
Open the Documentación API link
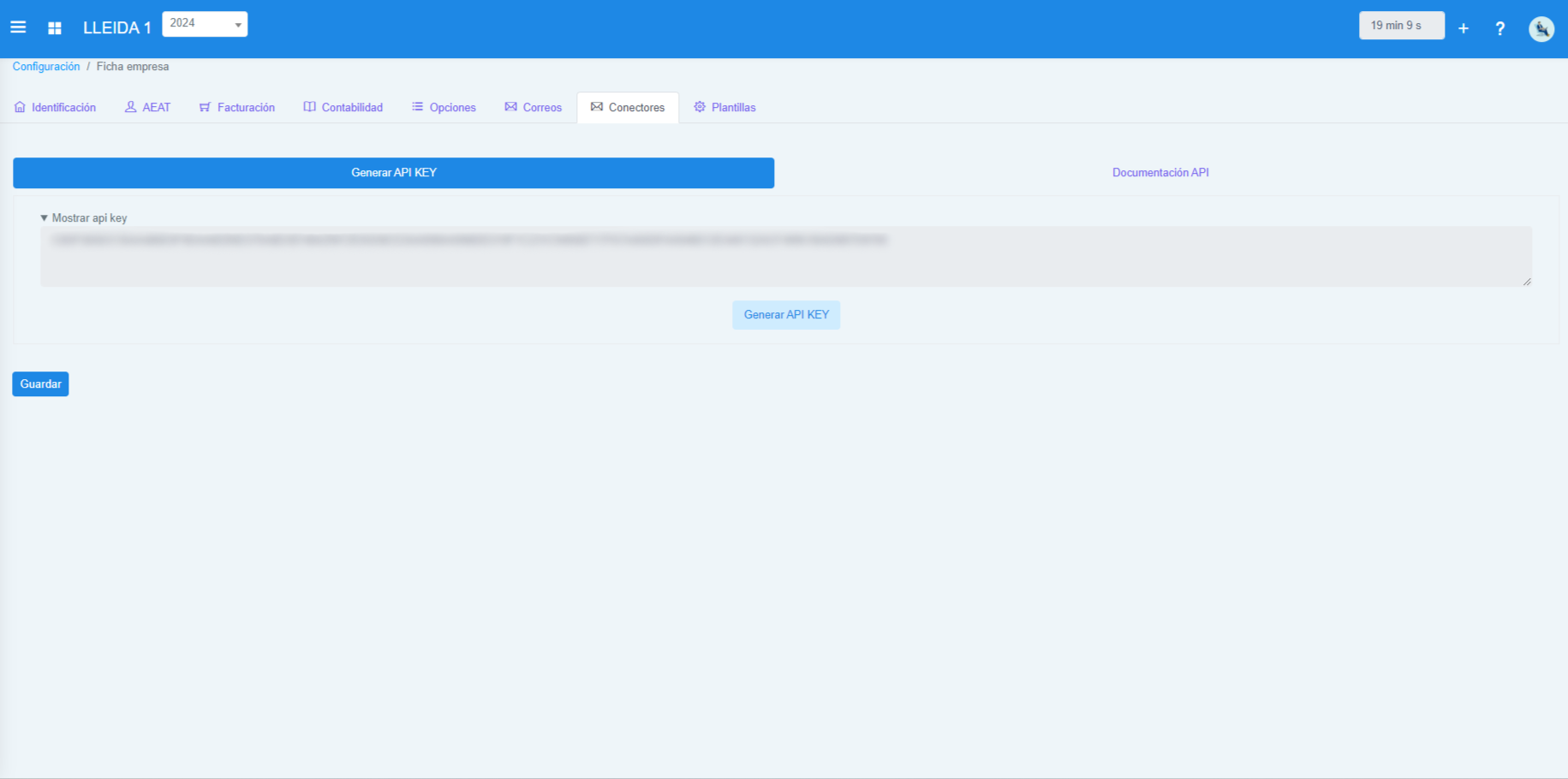pos(1160,172)
